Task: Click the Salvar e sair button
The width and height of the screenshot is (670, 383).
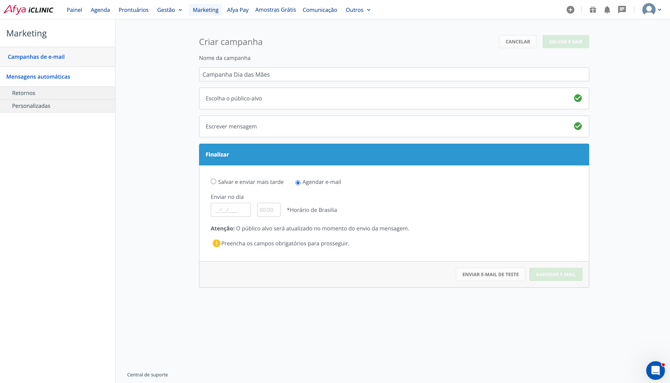Action: click(x=566, y=41)
